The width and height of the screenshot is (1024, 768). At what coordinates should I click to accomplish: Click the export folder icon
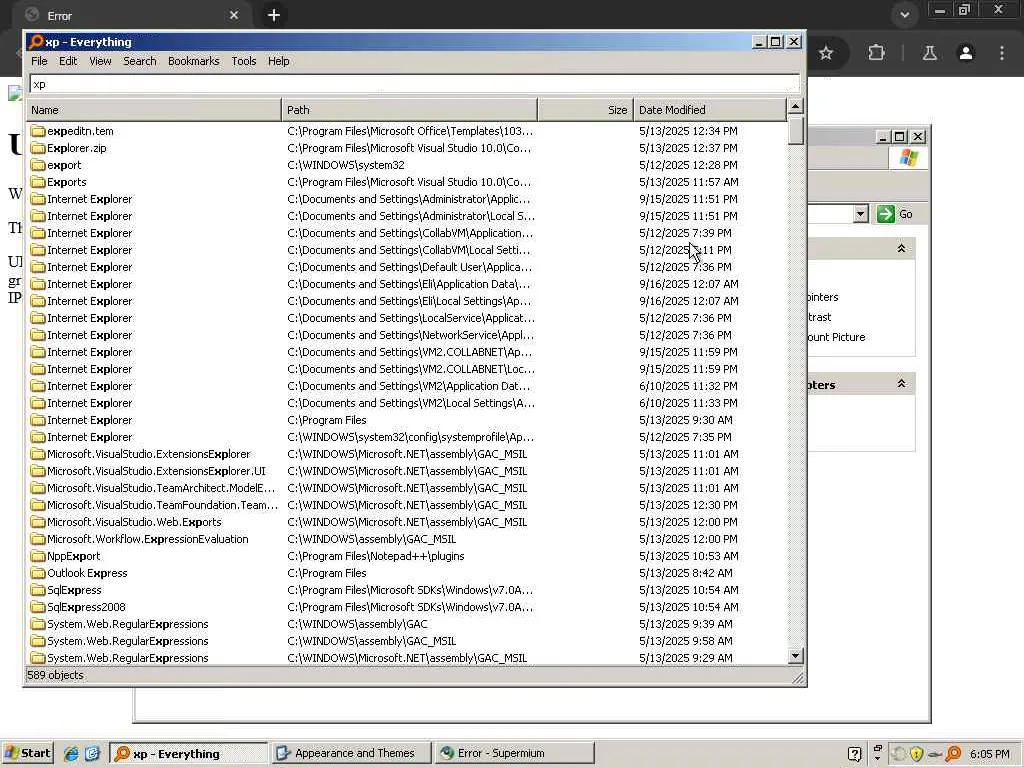click(x=38, y=165)
